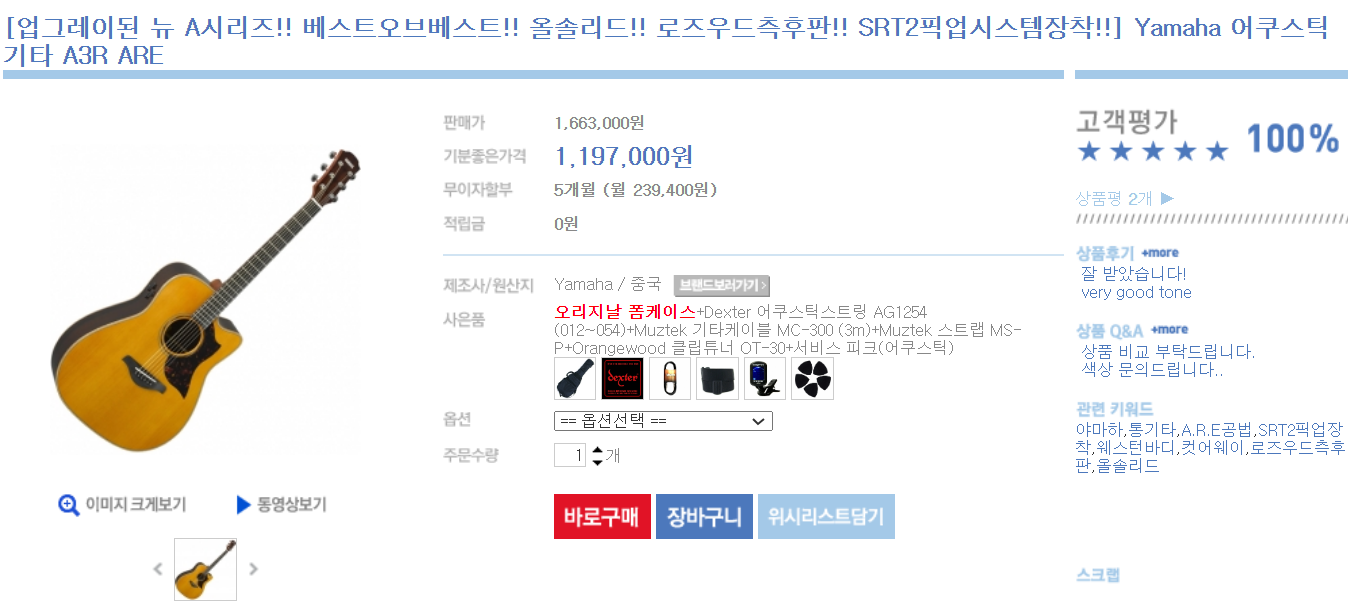
Task: Click the 바로구매 buy now button
Action: click(x=602, y=517)
